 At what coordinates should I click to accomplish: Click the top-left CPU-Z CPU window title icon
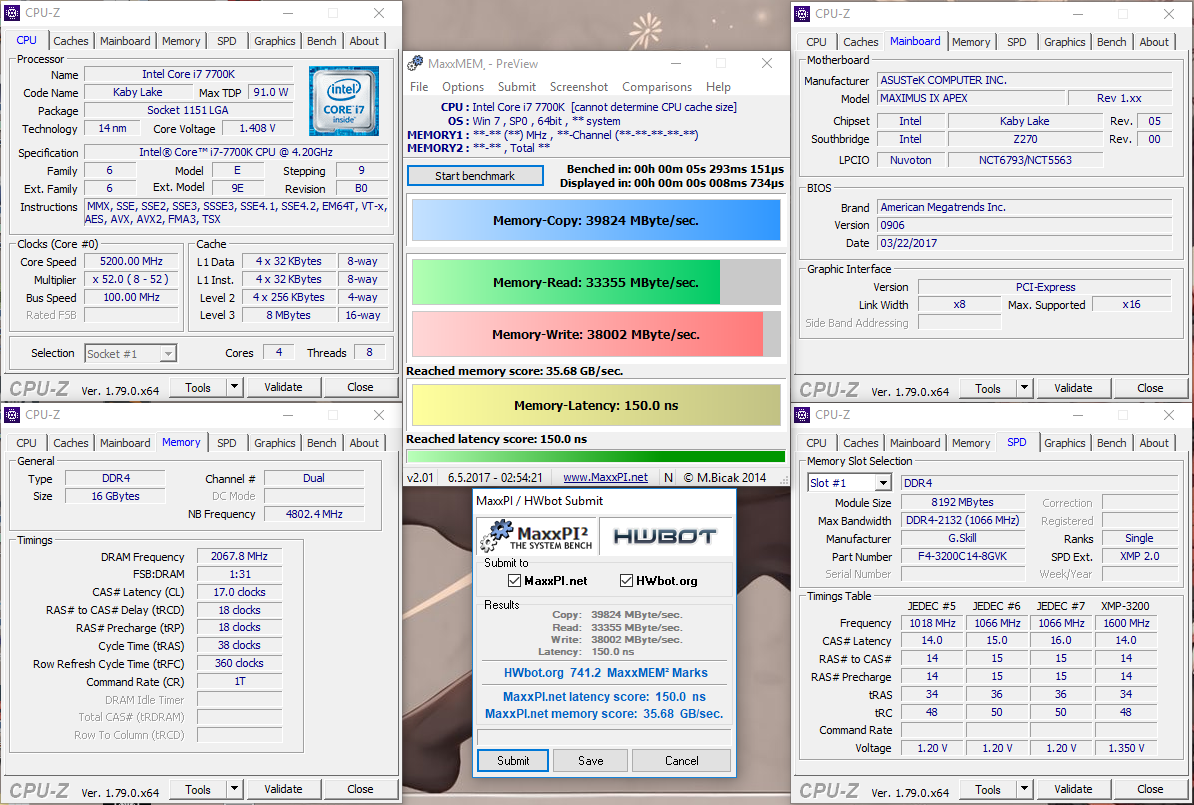12,13
